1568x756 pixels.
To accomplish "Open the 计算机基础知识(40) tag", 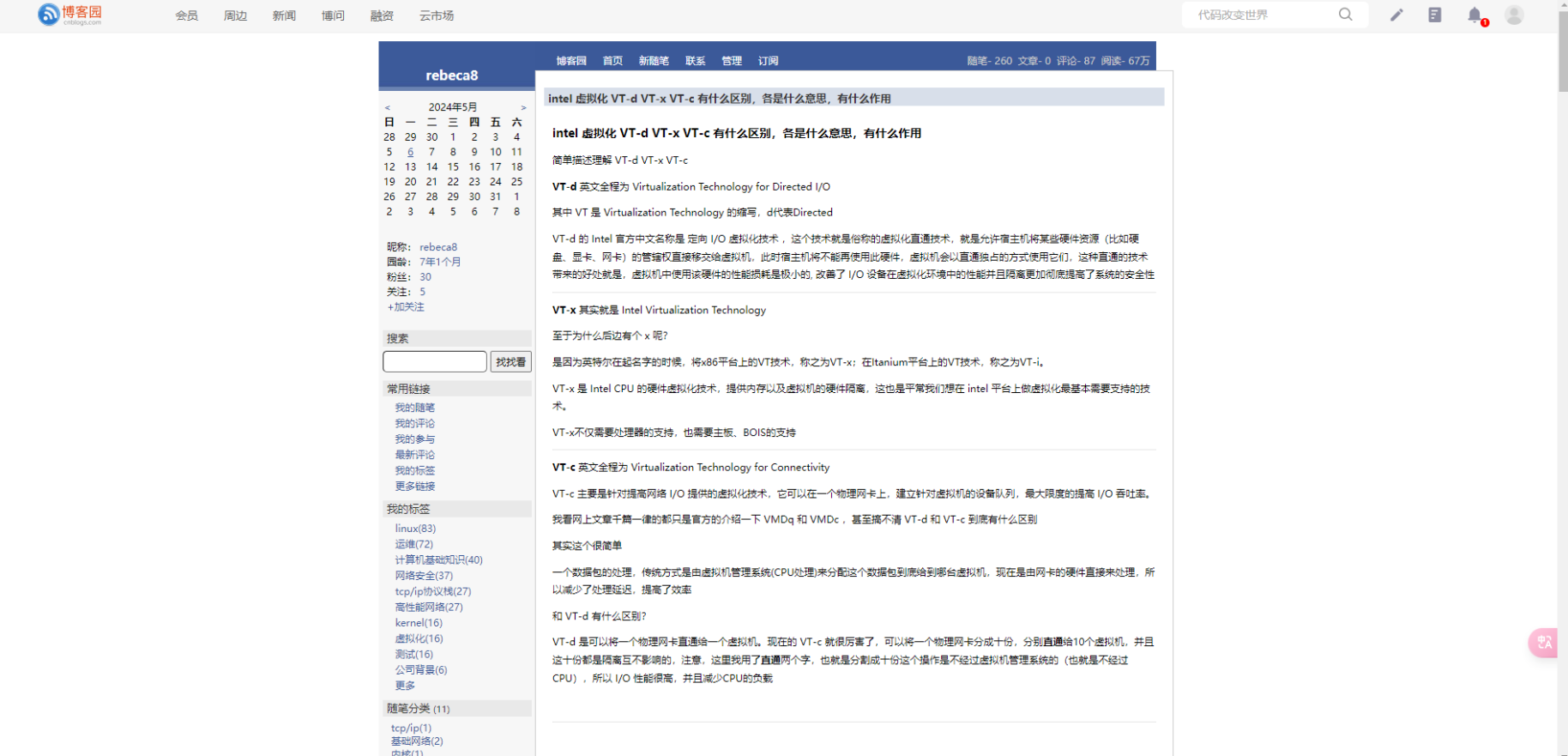I will click(x=439, y=559).
